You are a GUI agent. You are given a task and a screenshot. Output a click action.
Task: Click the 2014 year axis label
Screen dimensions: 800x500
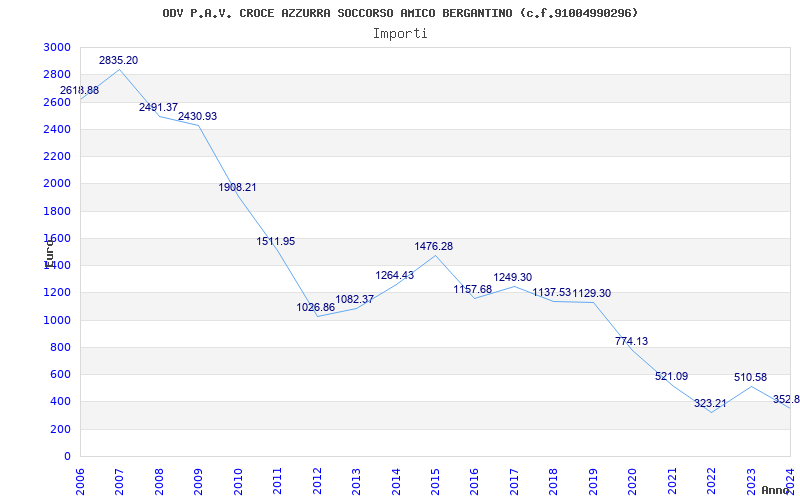click(395, 481)
